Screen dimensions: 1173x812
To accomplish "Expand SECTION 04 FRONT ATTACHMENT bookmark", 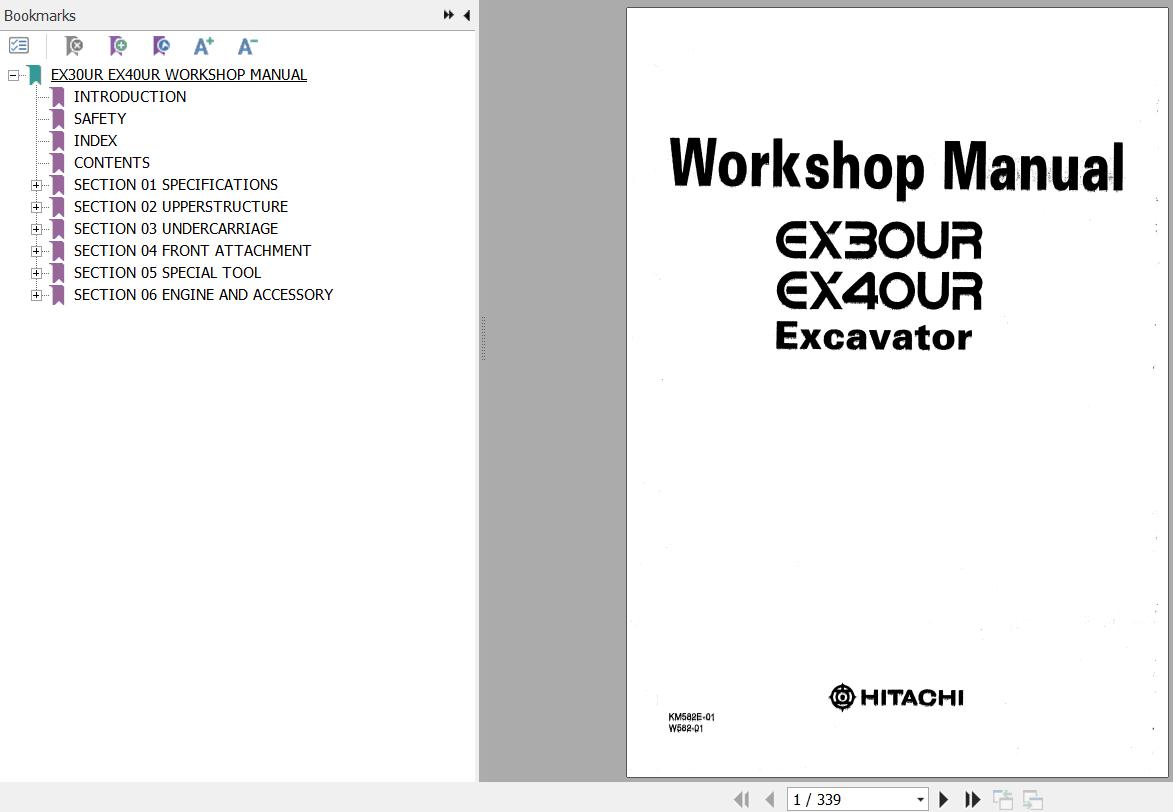I will [x=36, y=251].
